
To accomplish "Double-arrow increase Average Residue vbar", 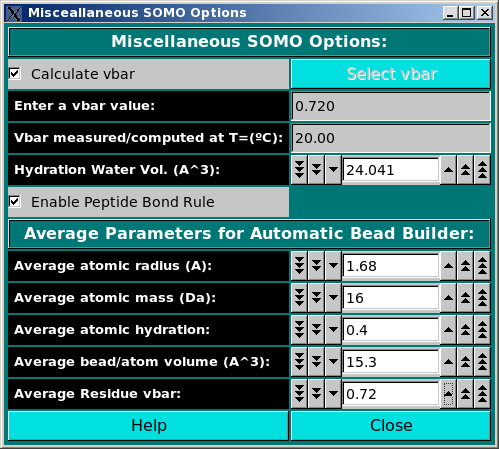I will point(465,394).
